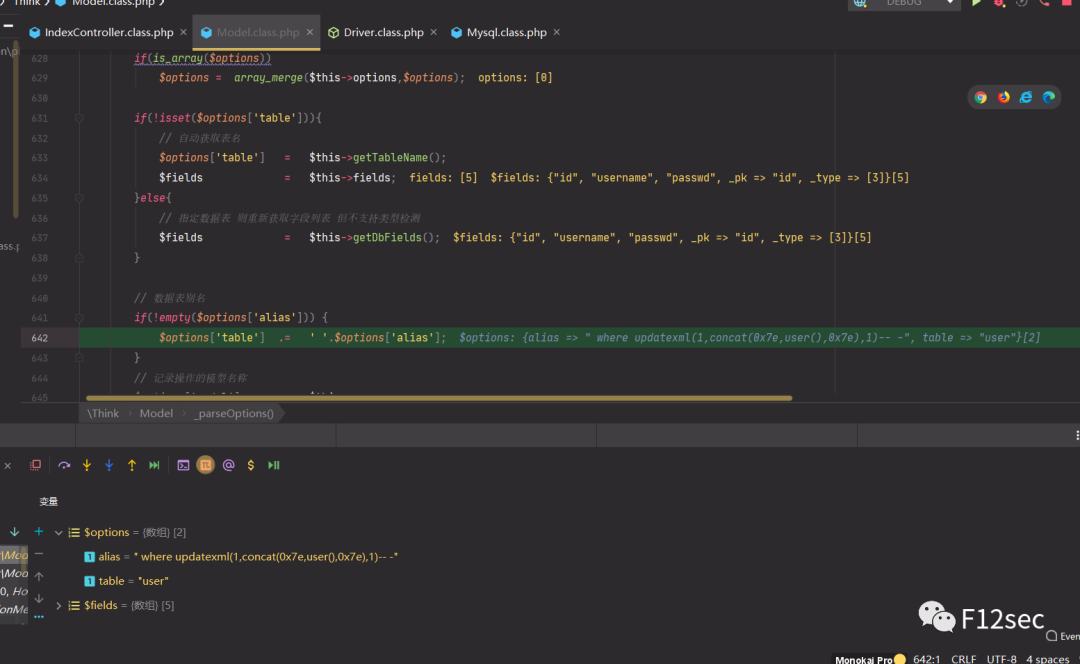
Task: Click the \Think breadcrumb
Action: 103,413
